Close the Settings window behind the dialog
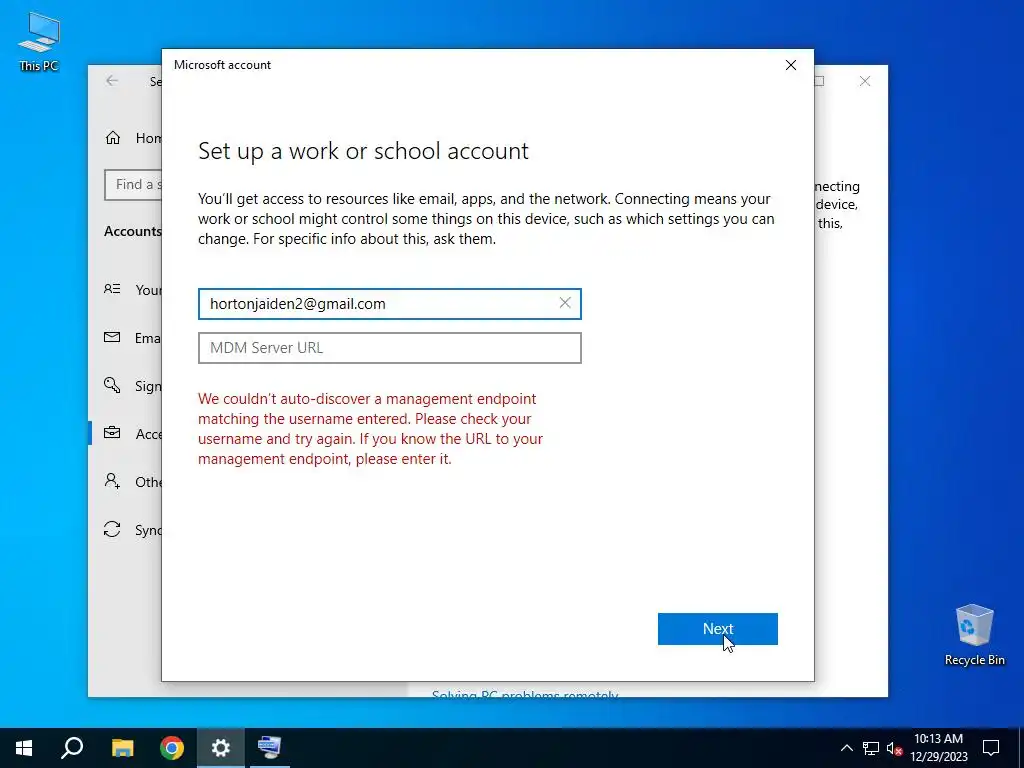The image size is (1024, 768). (x=865, y=81)
